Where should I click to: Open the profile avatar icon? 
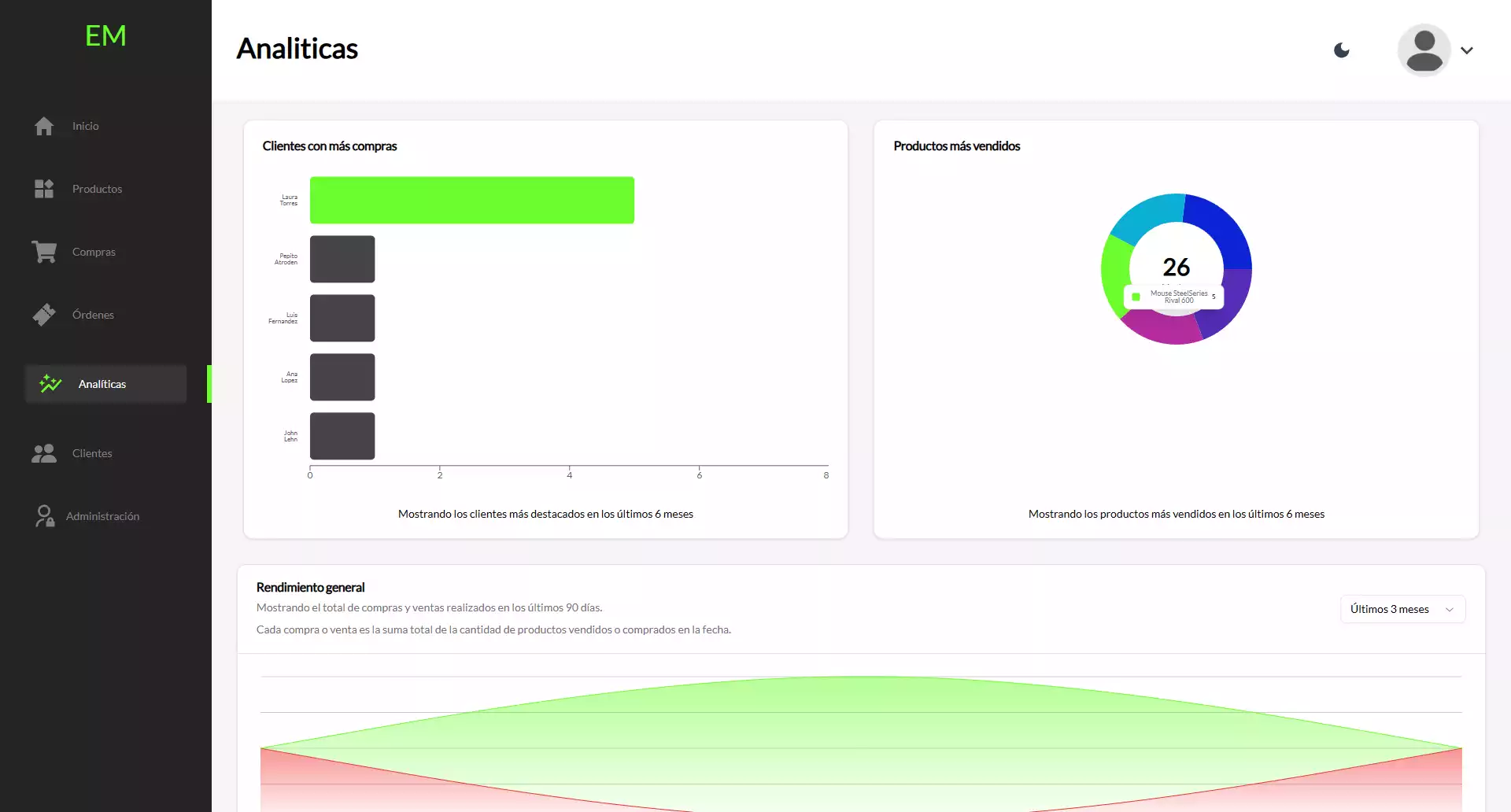pyautogui.click(x=1423, y=50)
